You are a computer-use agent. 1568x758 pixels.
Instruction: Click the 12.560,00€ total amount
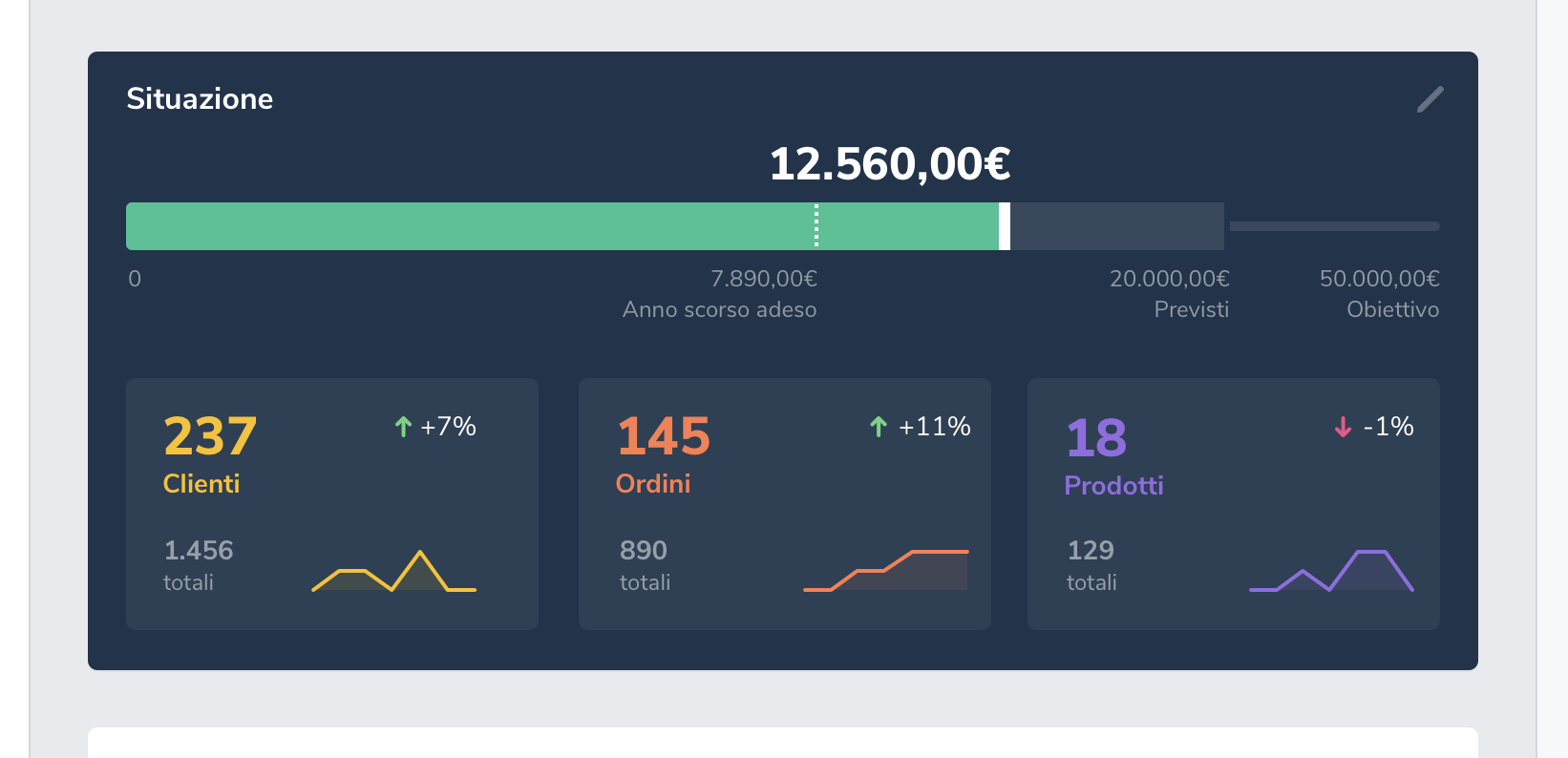click(x=889, y=164)
